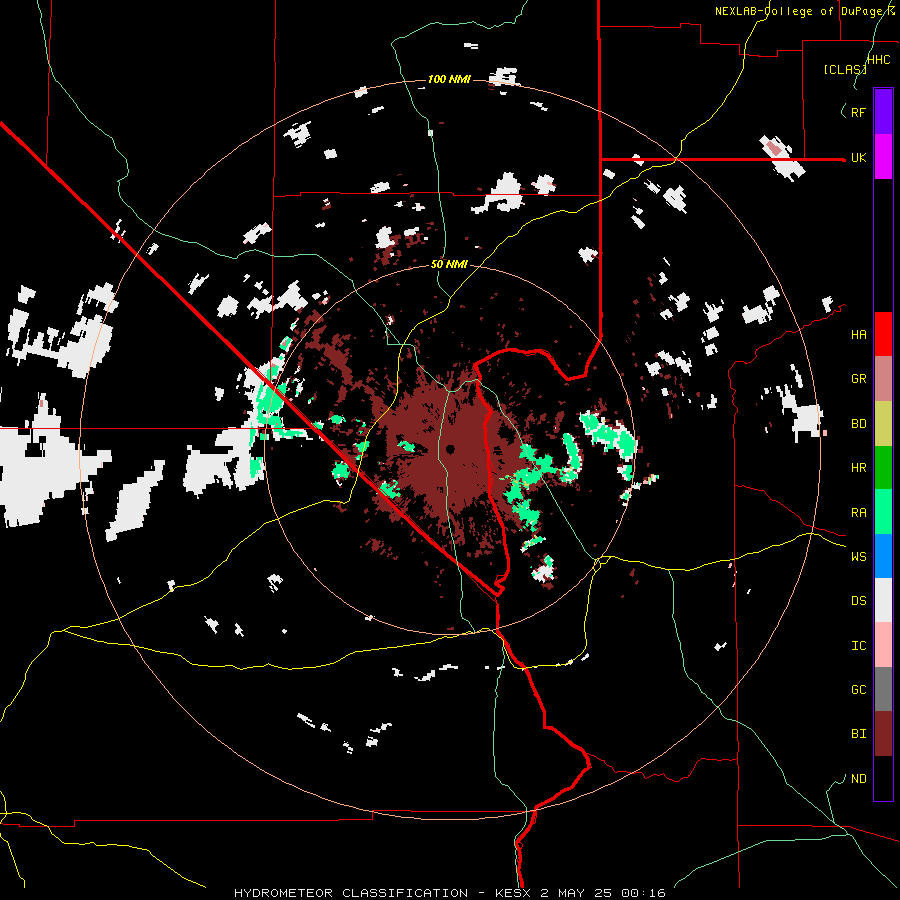This screenshot has height=900, width=900.
Task: Click the GR legend label
Action: click(x=858, y=379)
